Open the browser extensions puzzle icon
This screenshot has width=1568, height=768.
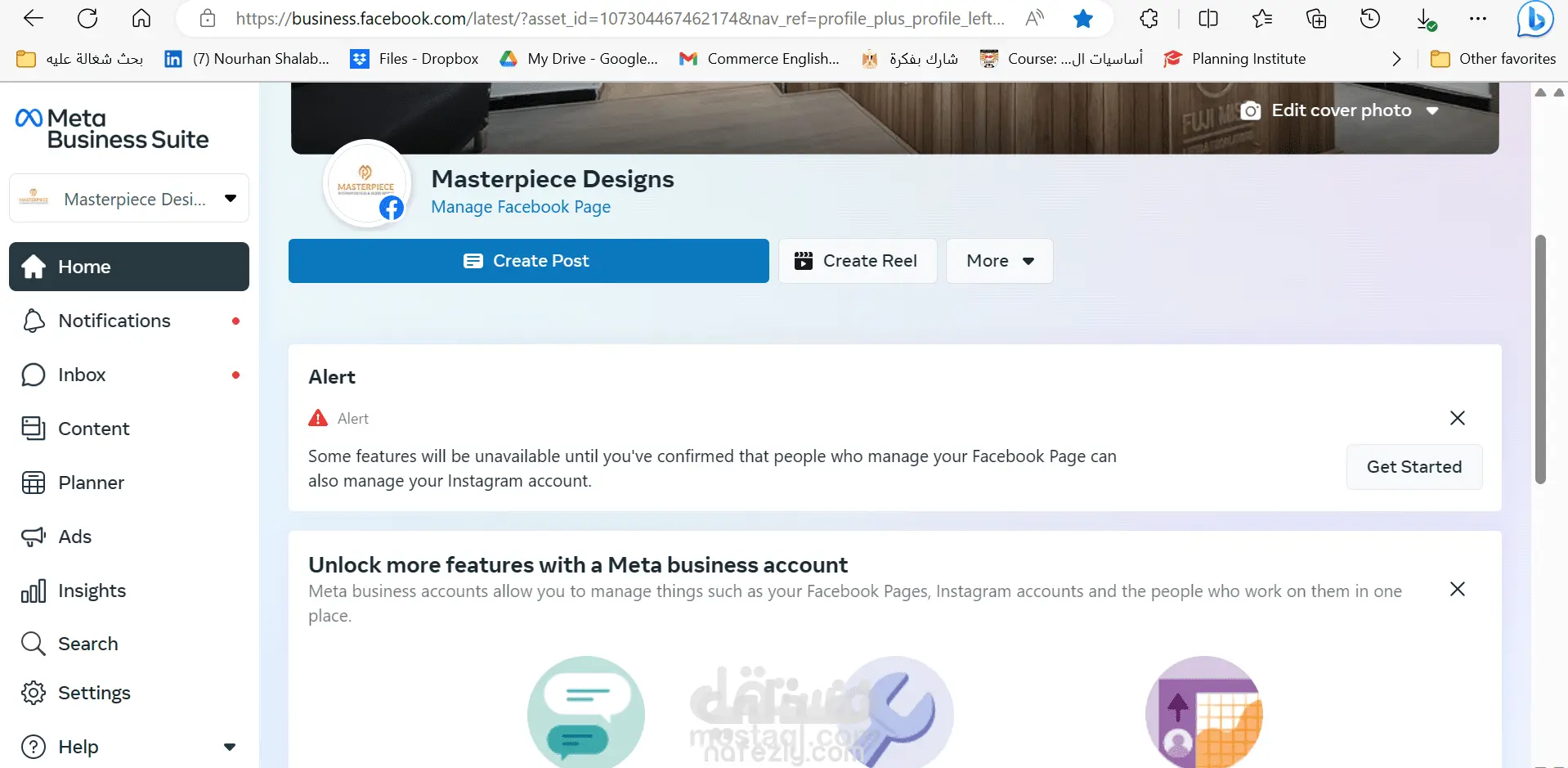pyautogui.click(x=1149, y=19)
